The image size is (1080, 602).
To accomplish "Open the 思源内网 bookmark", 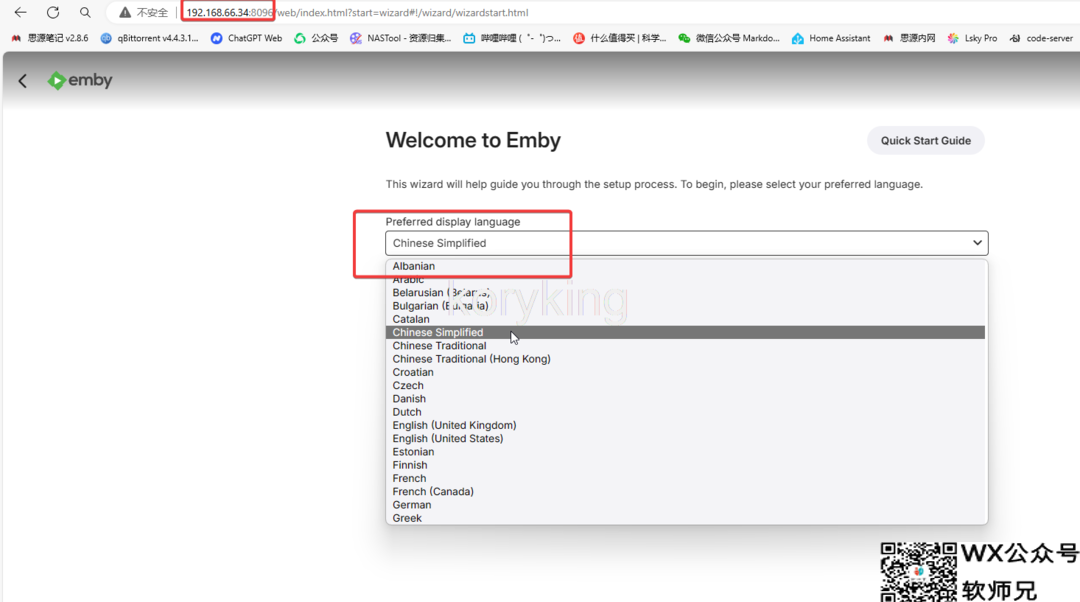I will tap(909, 39).
